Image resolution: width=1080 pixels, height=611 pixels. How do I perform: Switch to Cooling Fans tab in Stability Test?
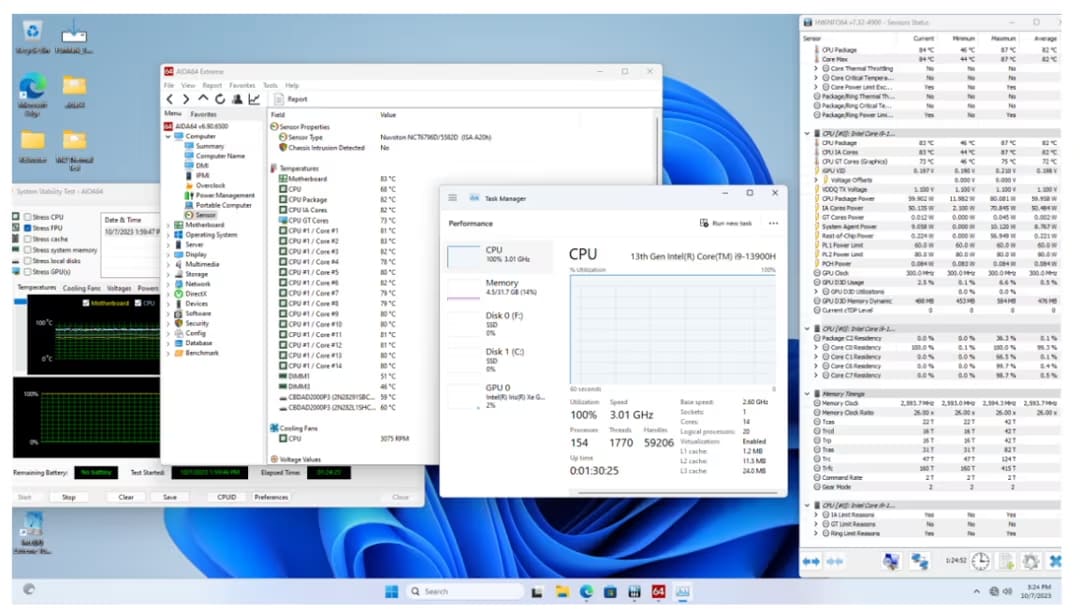[x=81, y=288]
